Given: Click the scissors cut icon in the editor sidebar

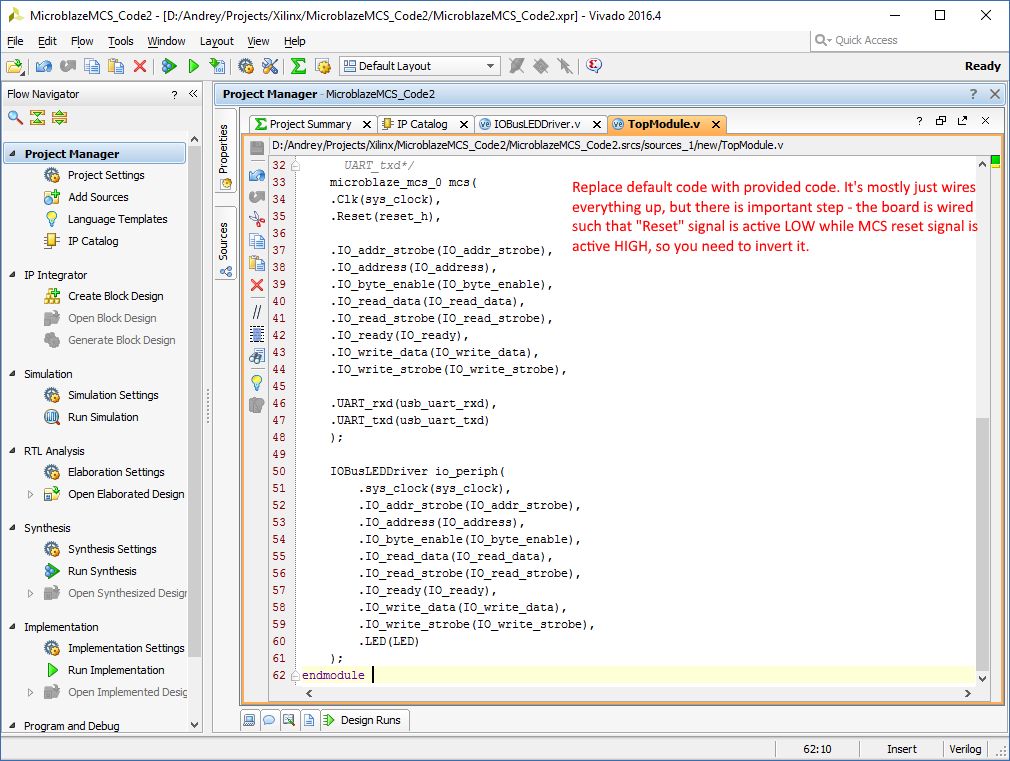Looking at the screenshot, I should tap(257, 220).
